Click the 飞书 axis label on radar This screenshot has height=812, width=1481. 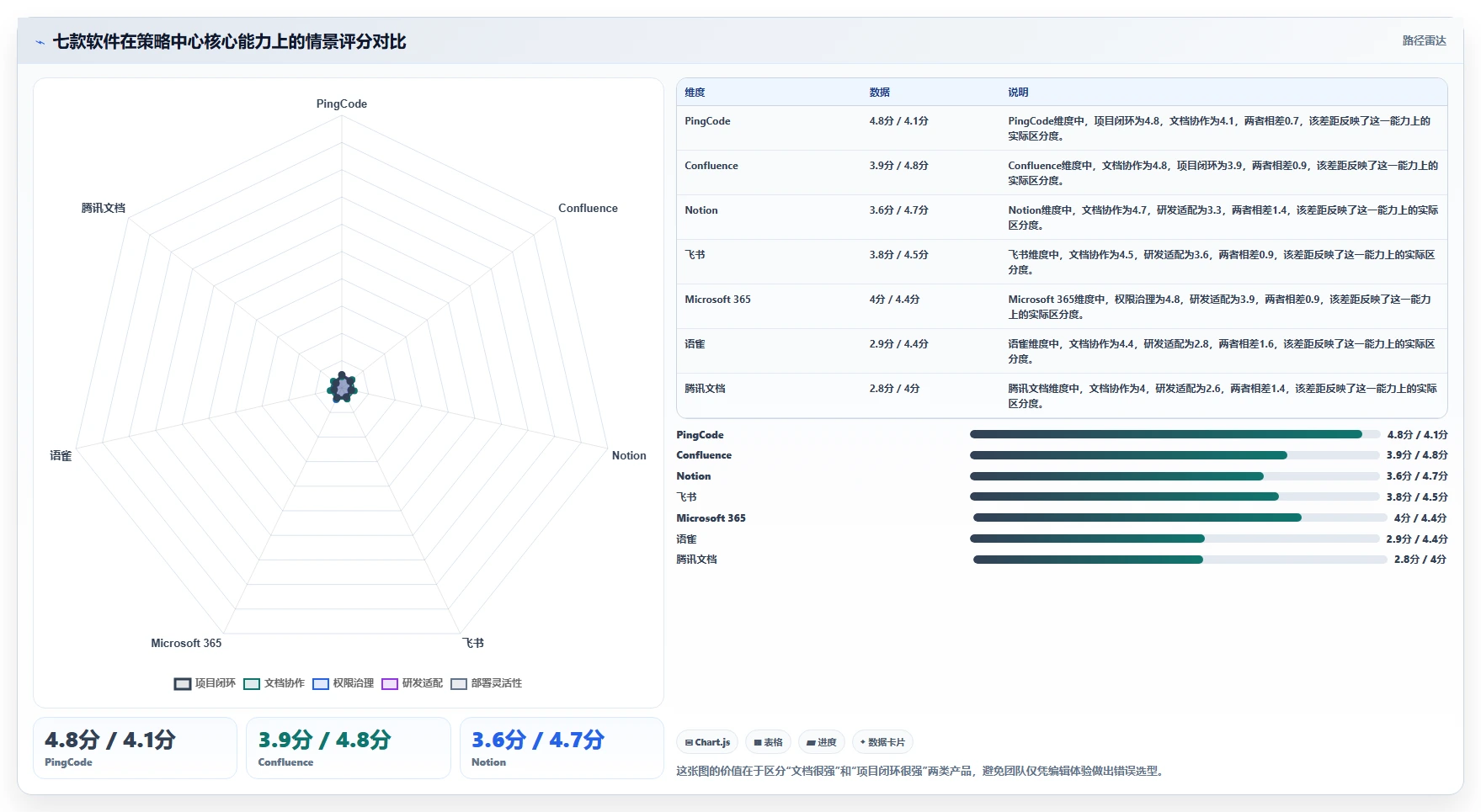click(473, 643)
